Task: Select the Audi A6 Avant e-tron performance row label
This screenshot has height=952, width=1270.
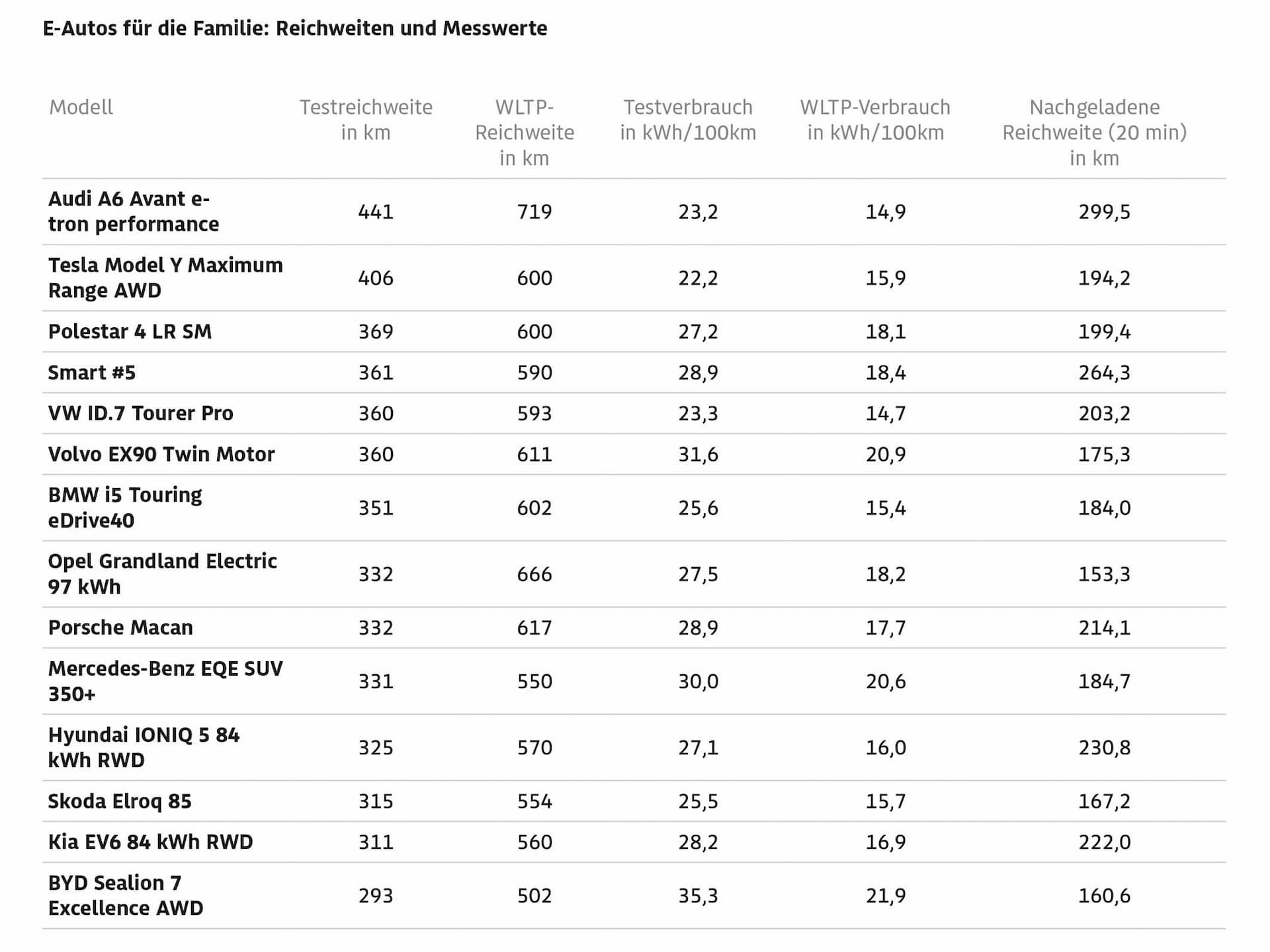Action: click(x=134, y=212)
